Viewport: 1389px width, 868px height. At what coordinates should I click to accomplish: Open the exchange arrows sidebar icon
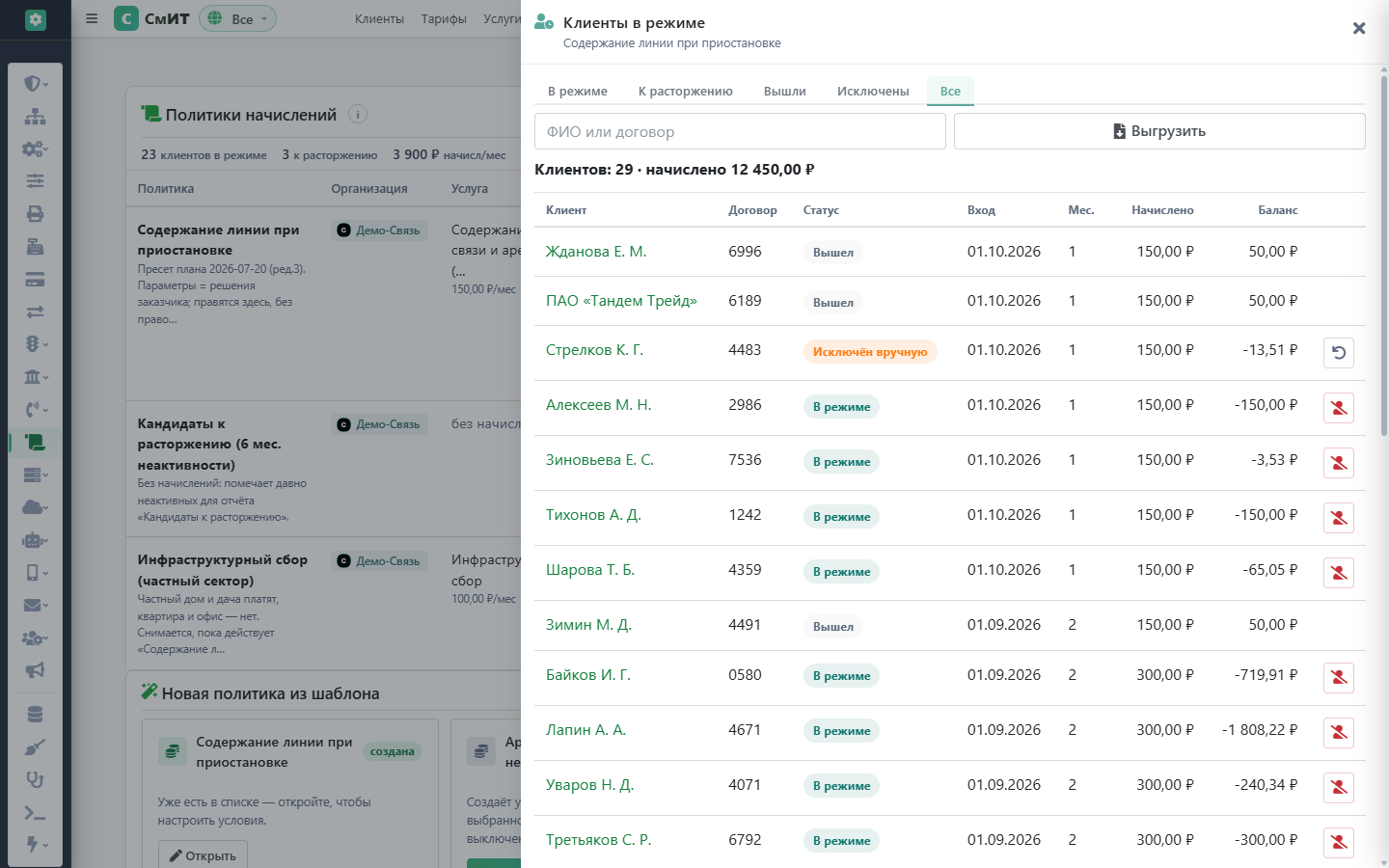(x=35, y=312)
